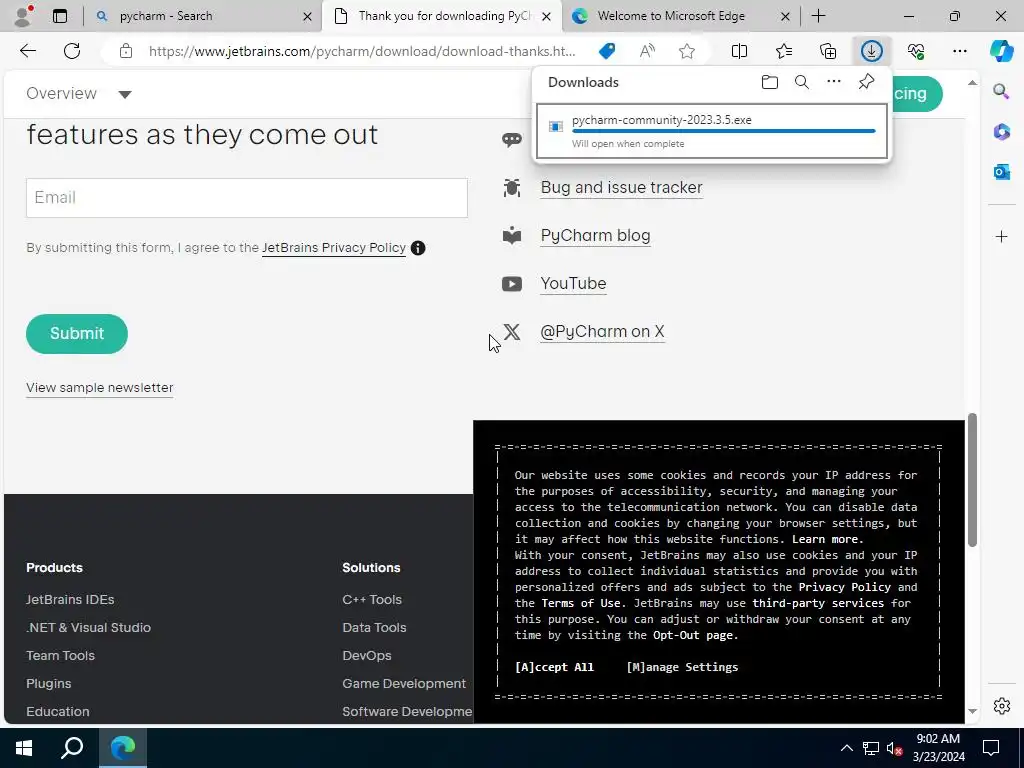Open taskbar search magnifier
Screen dimensions: 1024x768
(72, 748)
